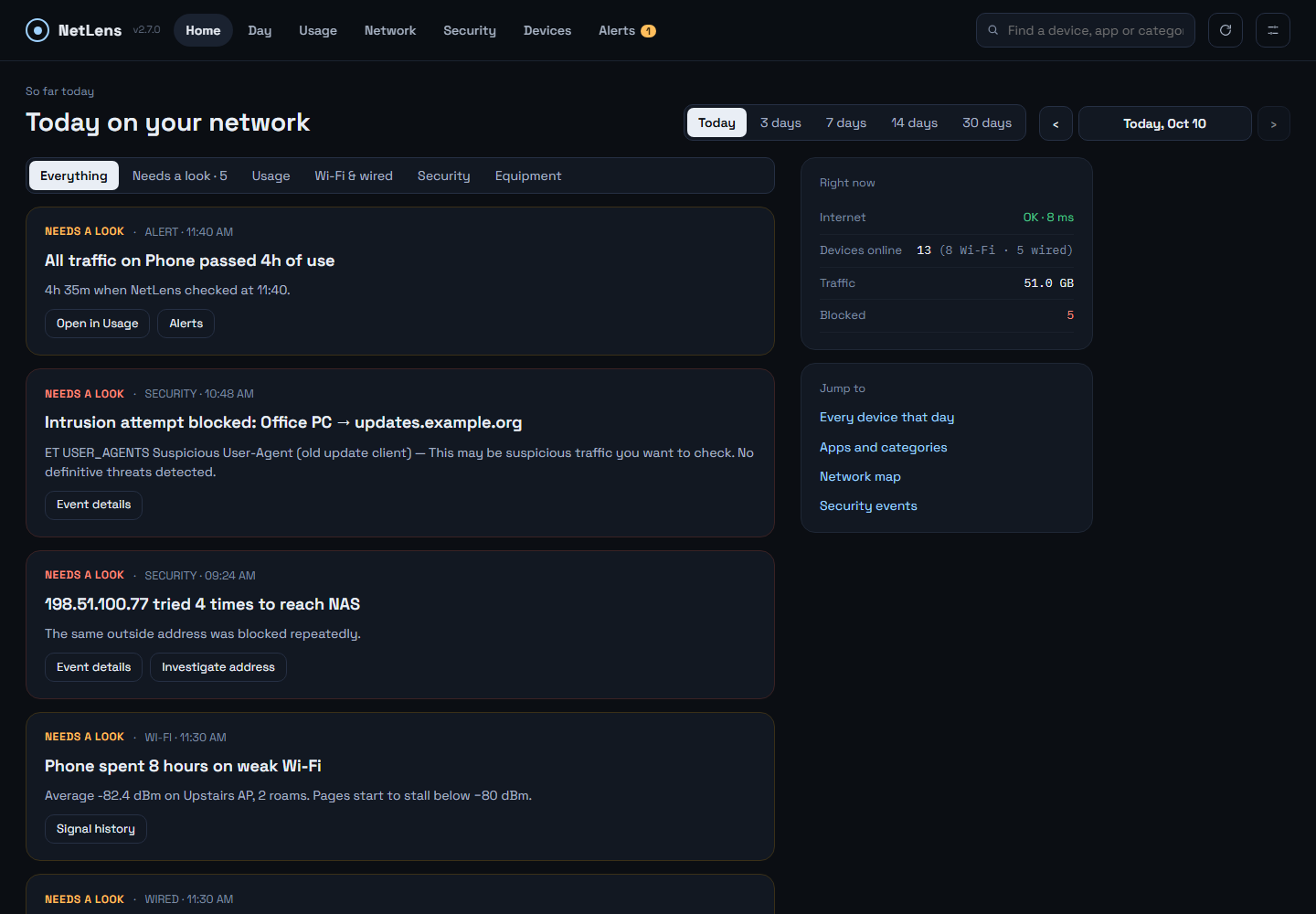Select the Everything filter tab
The width and height of the screenshot is (1316, 914).
coord(74,175)
